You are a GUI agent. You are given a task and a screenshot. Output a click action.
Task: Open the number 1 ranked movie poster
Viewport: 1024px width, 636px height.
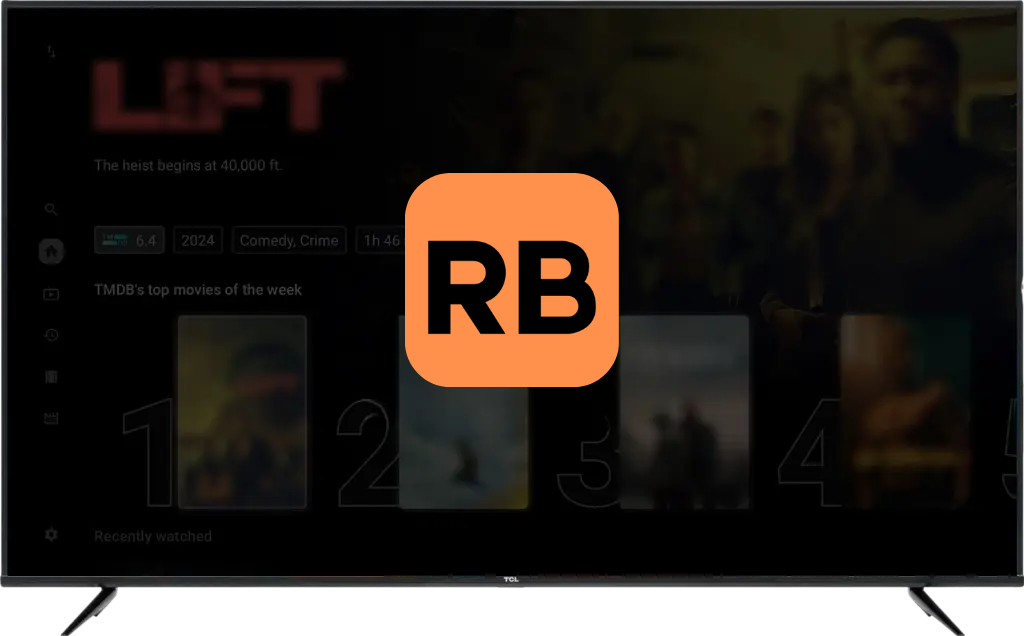click(x=242, y=412)
